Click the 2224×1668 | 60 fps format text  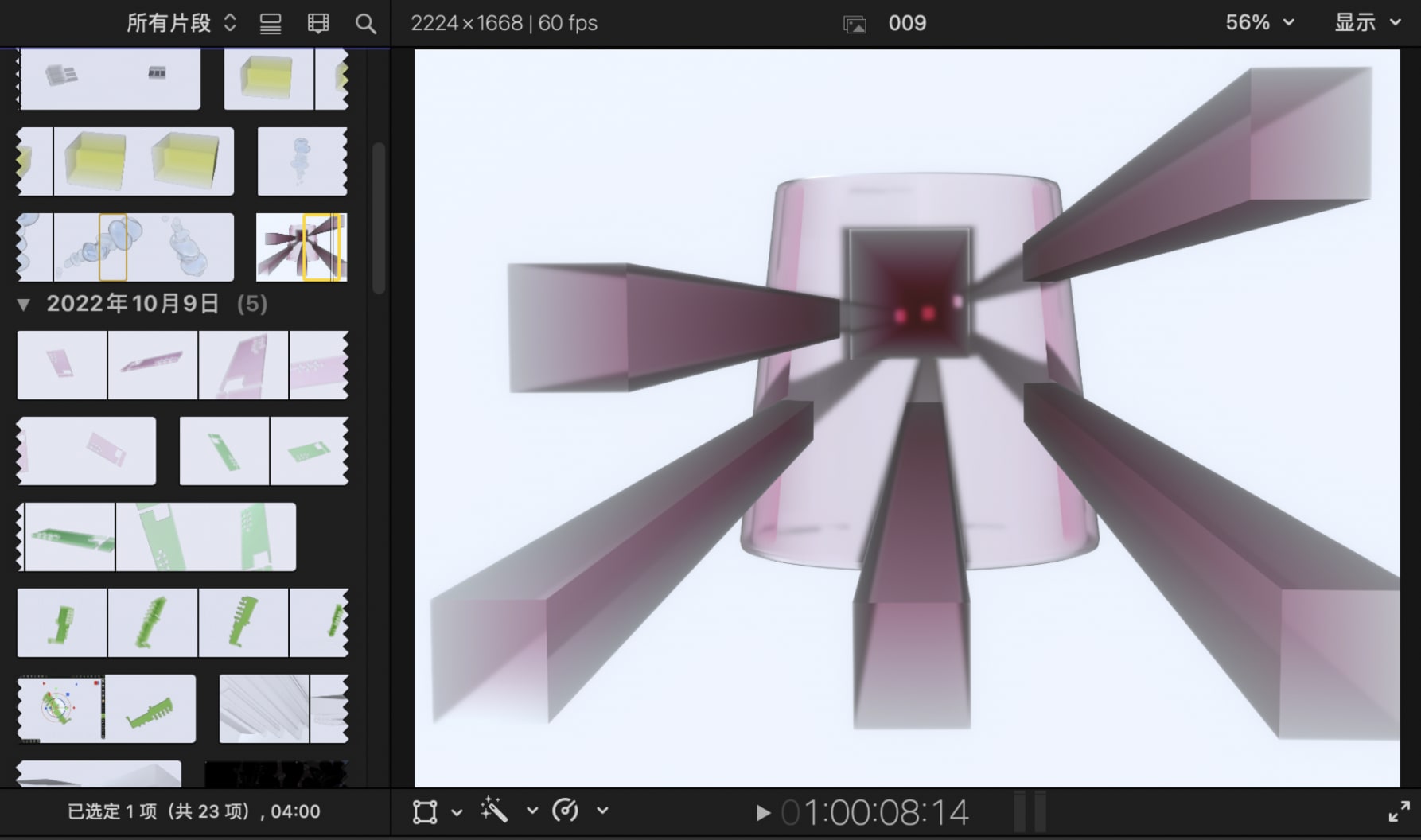(504, 23)
